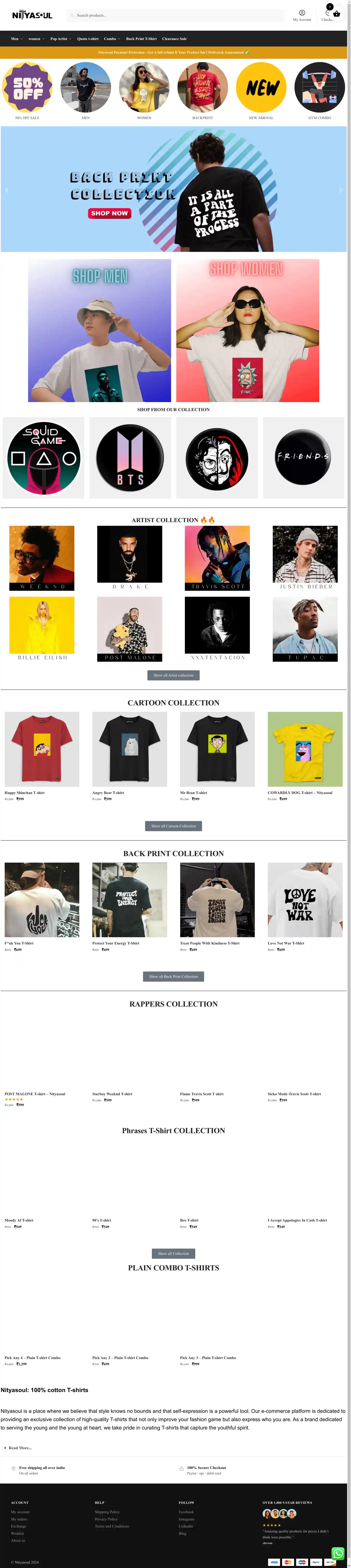Image resolution: width=351 pixels, height=1568 pixels.
Task: Click Show all Artist collection button
Action: coord(173,675)
